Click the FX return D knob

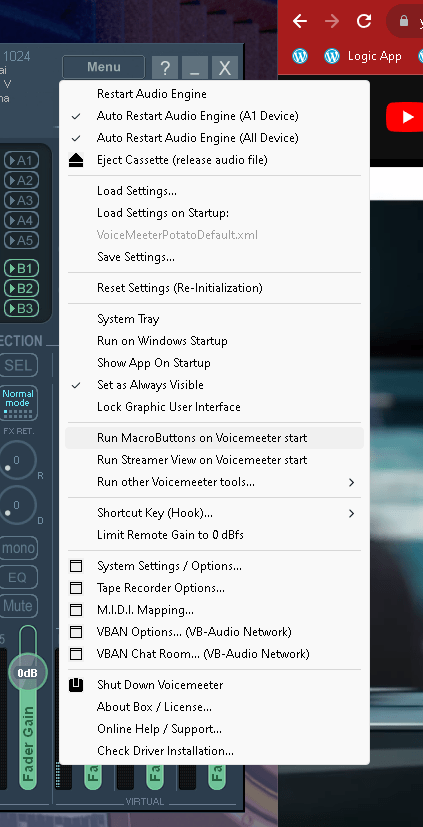[16, 505]
